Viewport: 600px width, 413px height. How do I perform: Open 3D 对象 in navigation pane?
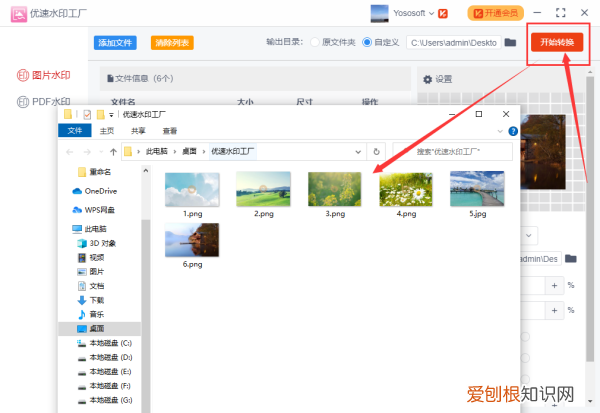click(x=97, y=243)
